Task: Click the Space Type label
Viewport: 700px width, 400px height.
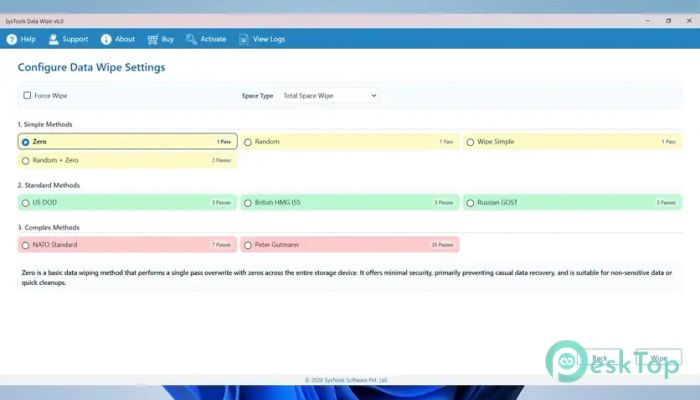Action: point(257,96)
